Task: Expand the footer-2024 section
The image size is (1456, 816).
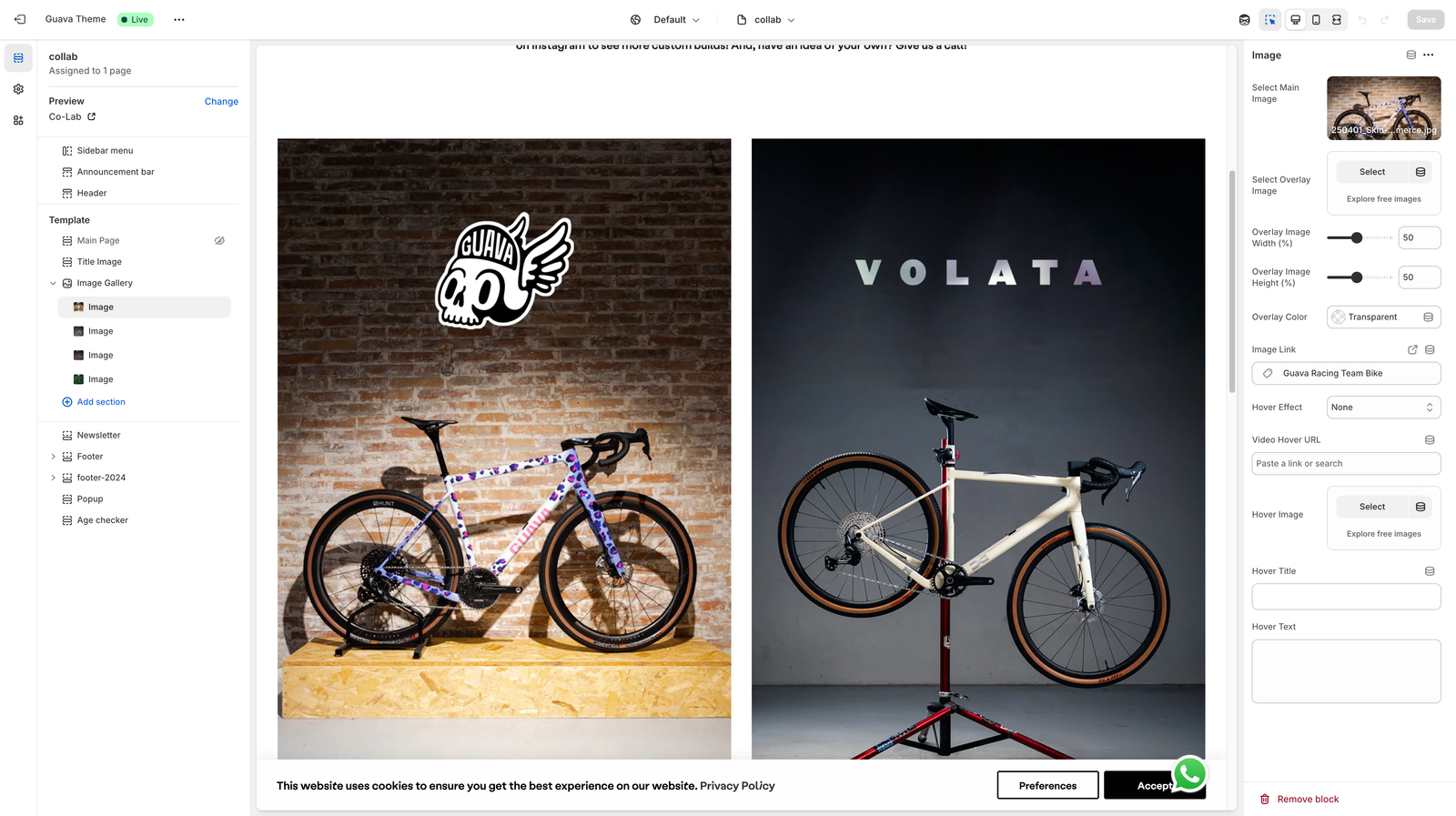Action: tap(53, 478)
